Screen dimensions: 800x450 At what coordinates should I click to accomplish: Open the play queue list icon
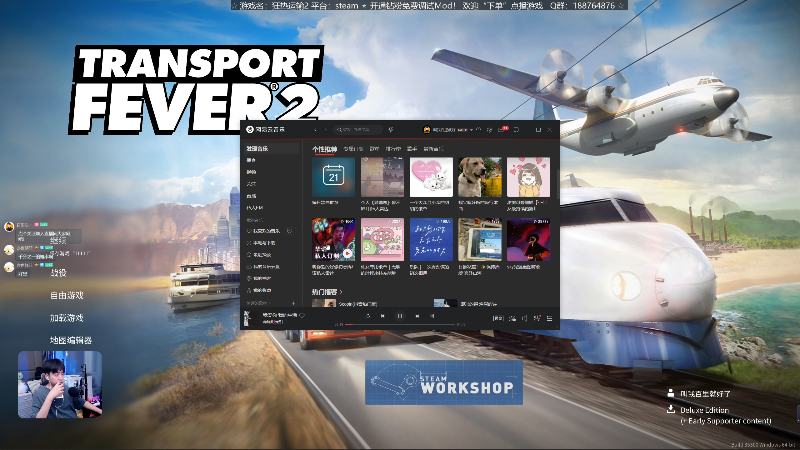549,318
